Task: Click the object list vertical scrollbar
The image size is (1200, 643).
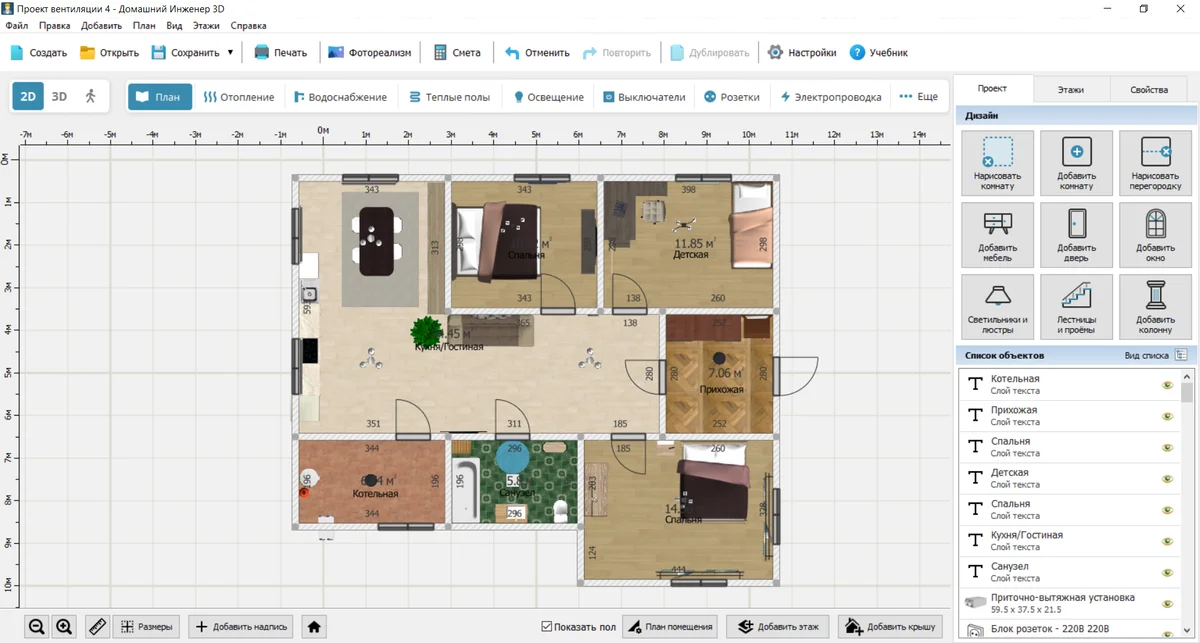Action: (1187, 500)
